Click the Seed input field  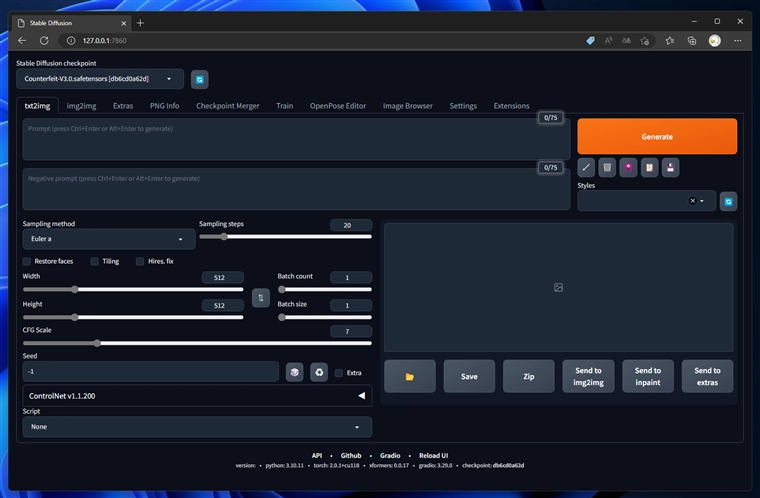coord(151,372)
